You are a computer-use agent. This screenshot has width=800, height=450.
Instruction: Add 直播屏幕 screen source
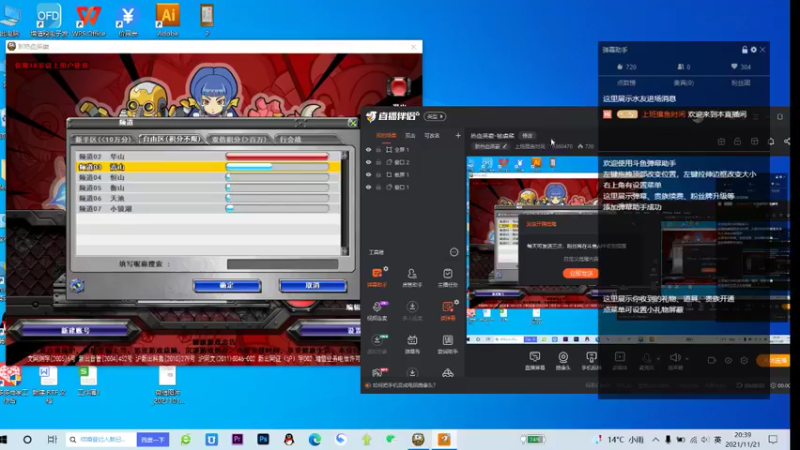pyautogui.click(x=535, y=360)
